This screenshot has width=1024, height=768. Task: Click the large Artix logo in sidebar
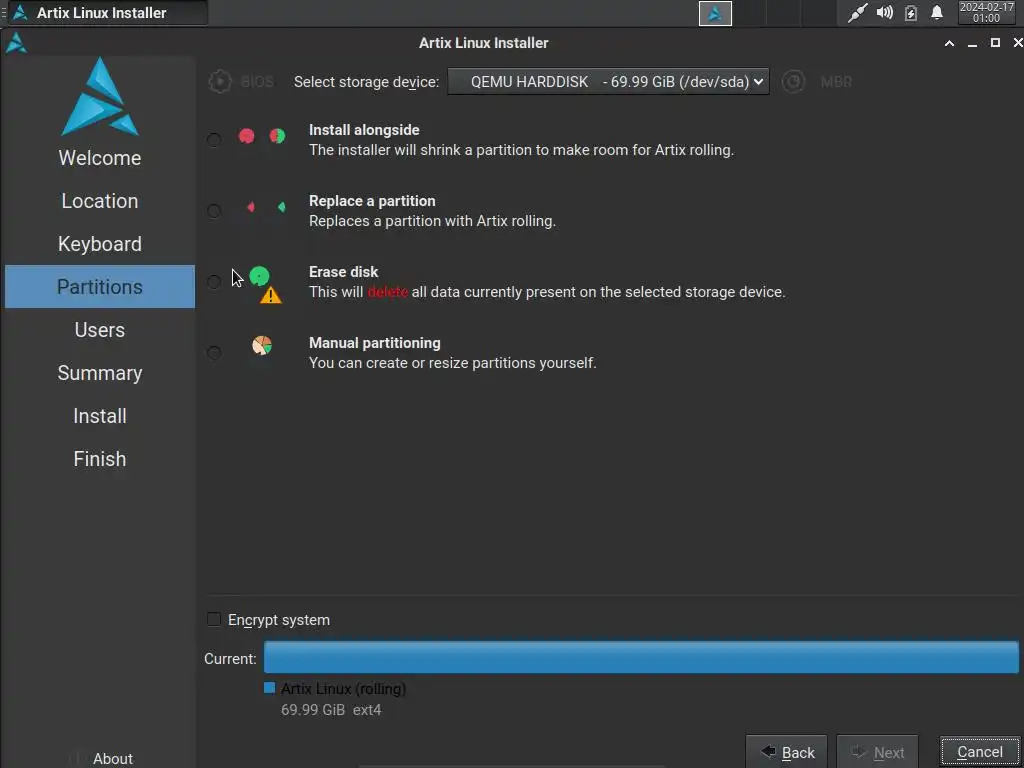pyautogui.click(x=100, y=97)
